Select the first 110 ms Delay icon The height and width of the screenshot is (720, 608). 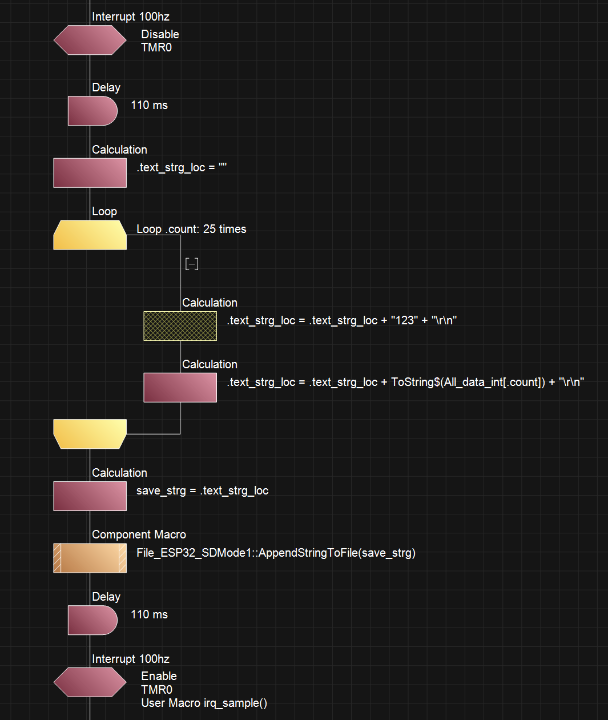point(93,111)
